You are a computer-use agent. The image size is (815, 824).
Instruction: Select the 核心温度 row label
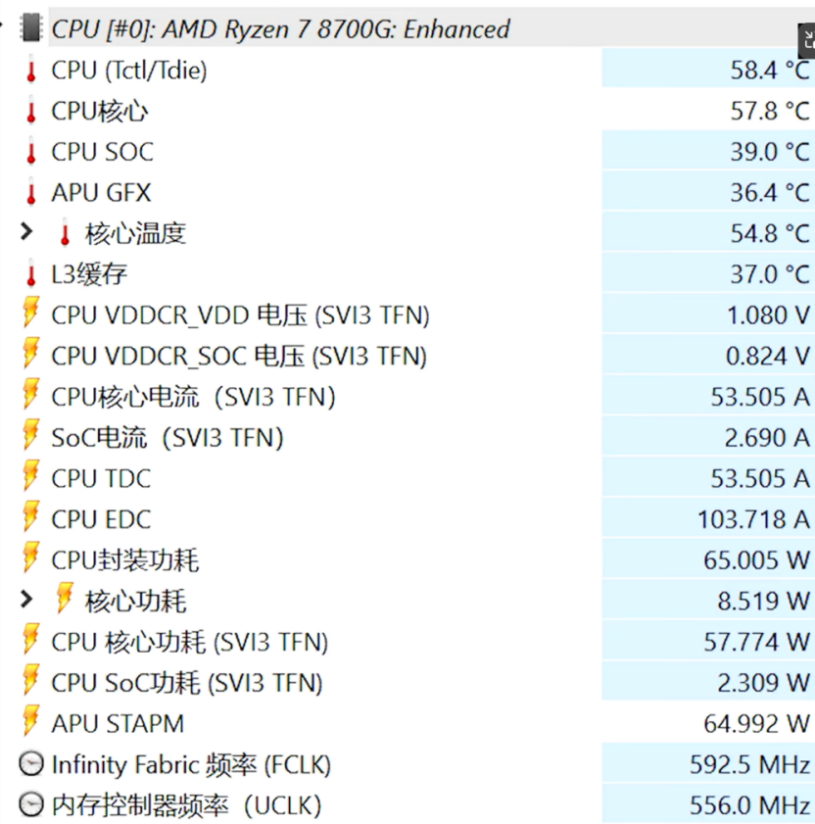pyautogui.click(x=136, y=233)
